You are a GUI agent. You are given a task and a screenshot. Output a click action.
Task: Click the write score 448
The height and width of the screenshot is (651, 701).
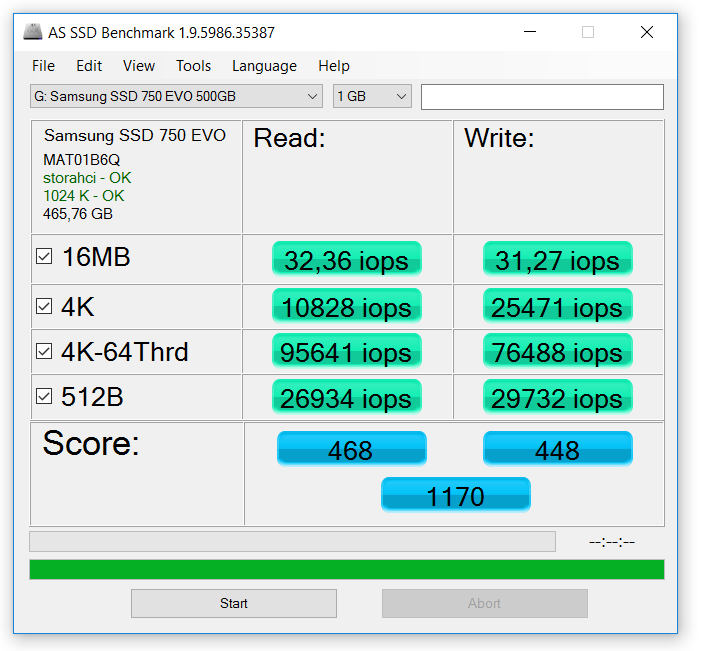[557, 449]
